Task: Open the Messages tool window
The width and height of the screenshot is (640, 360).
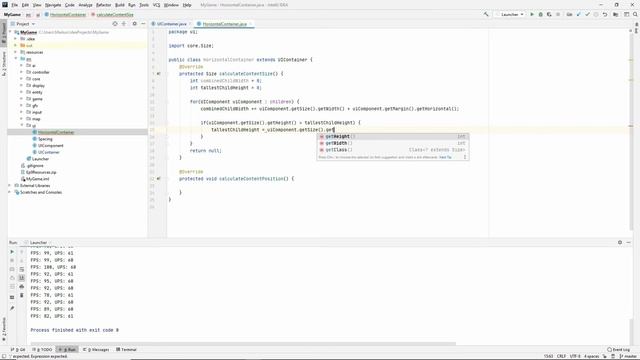Action: click(x=96, y=349)
